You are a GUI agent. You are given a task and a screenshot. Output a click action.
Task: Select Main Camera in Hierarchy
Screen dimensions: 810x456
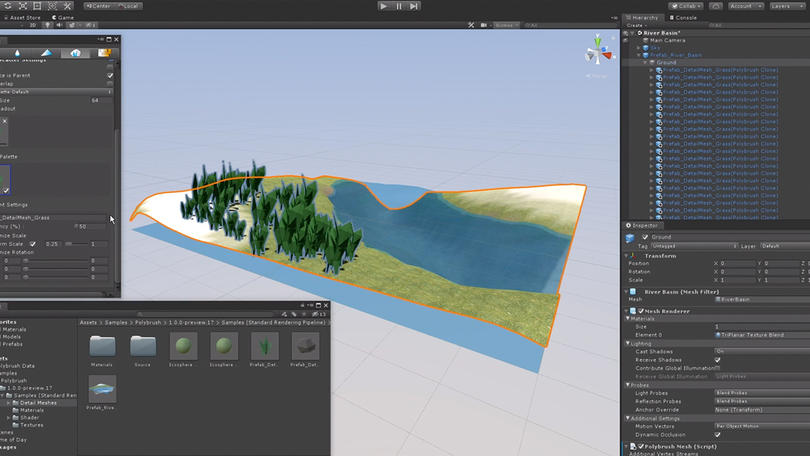coord(667,40)
